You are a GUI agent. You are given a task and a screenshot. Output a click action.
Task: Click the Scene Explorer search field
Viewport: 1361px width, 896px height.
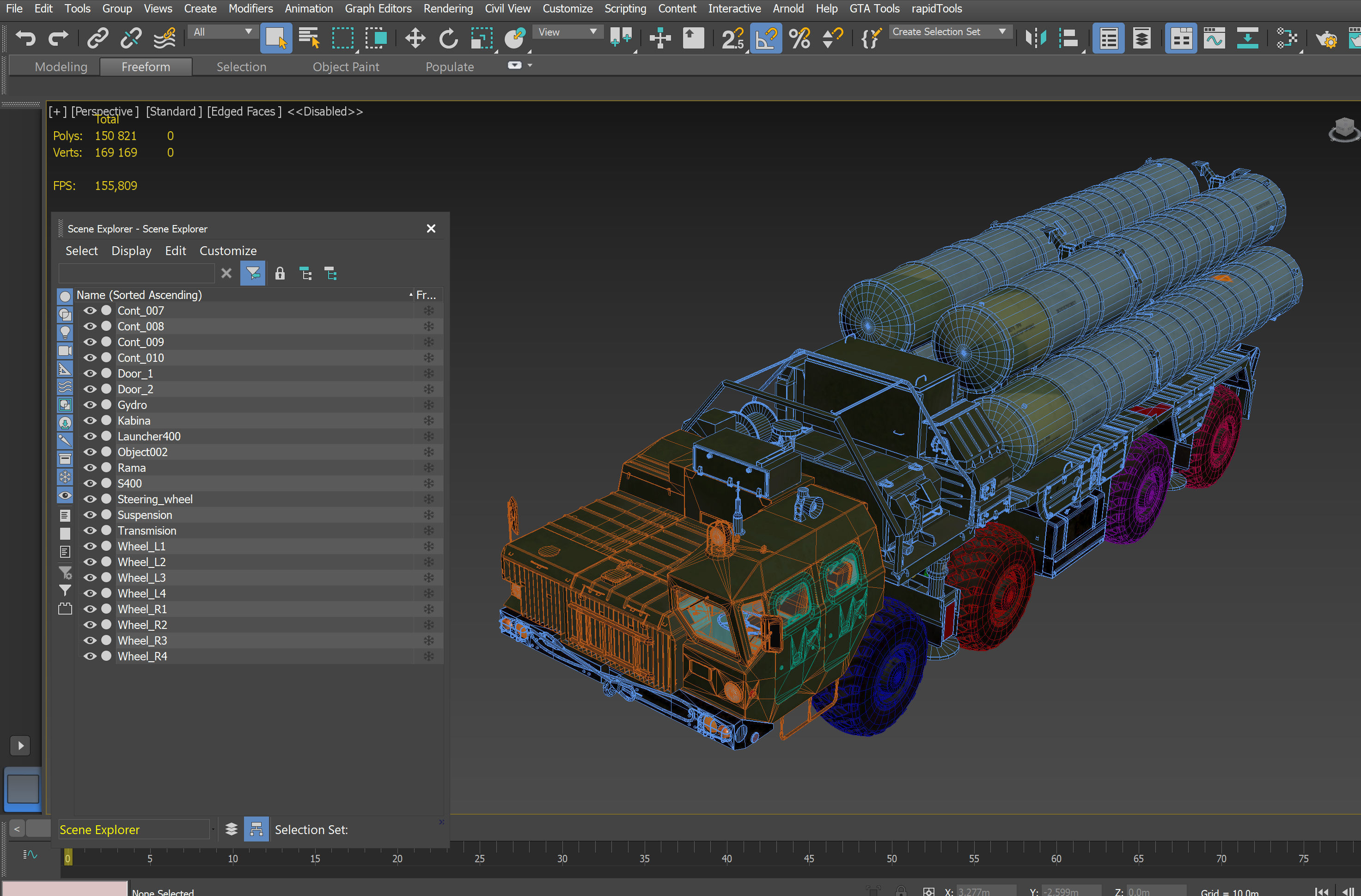(137, 274)
